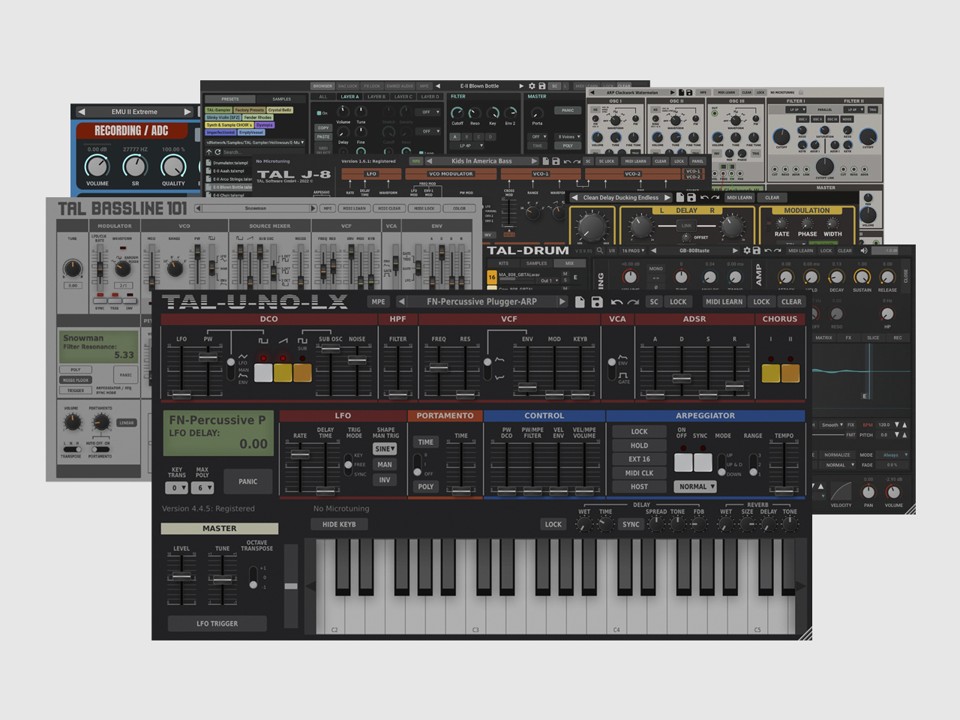Click the settings gear icon in TAL-Drum

pyautogui.click(x=747, y=250)
